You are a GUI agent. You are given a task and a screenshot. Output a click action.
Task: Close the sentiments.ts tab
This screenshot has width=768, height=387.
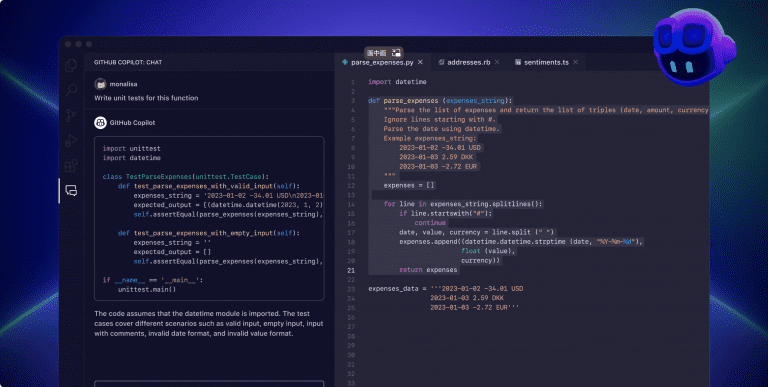[x=576, y=62]
